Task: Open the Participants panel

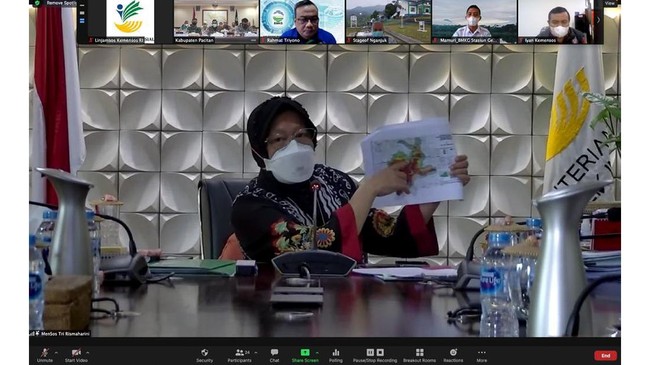Action: (x=240, y=355)
